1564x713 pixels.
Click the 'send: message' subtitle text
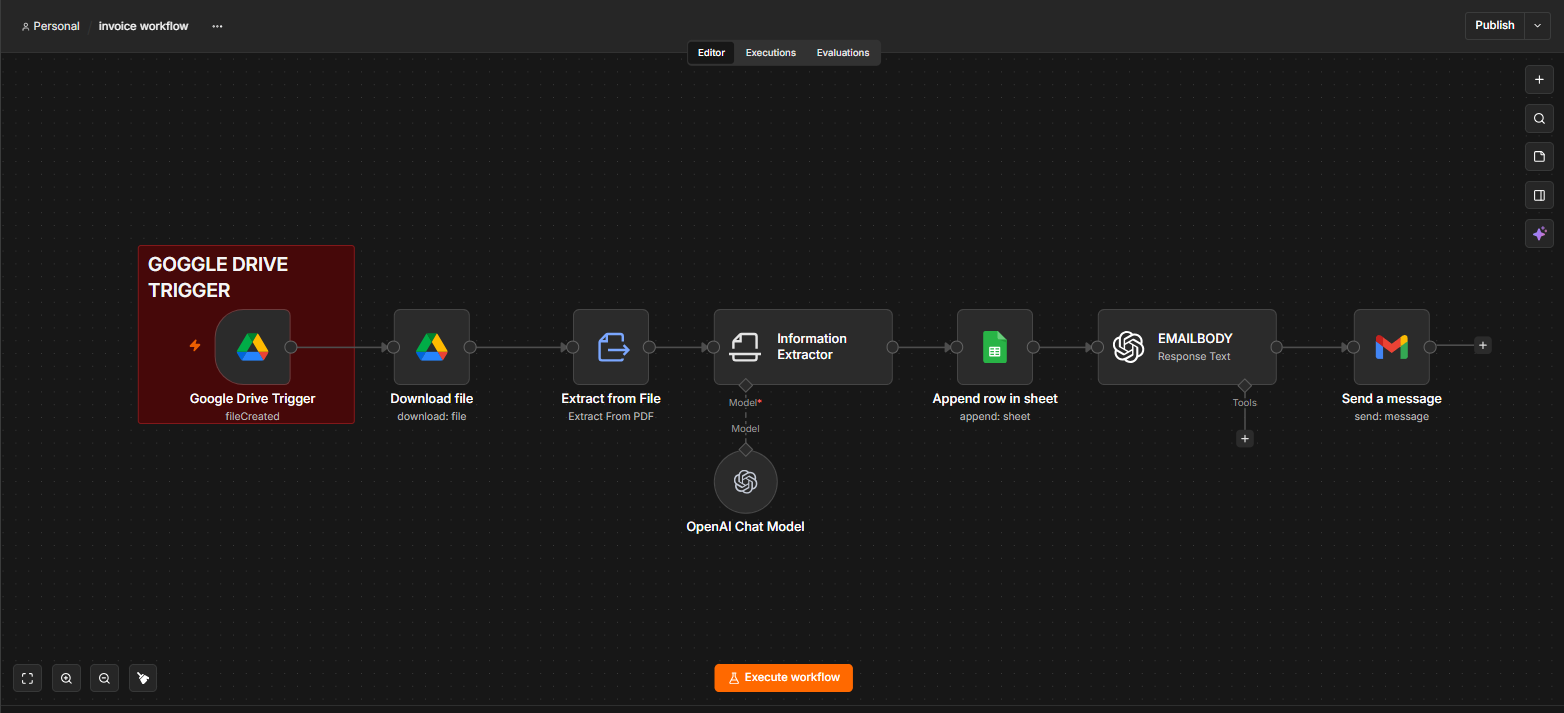click(1392, 416)
